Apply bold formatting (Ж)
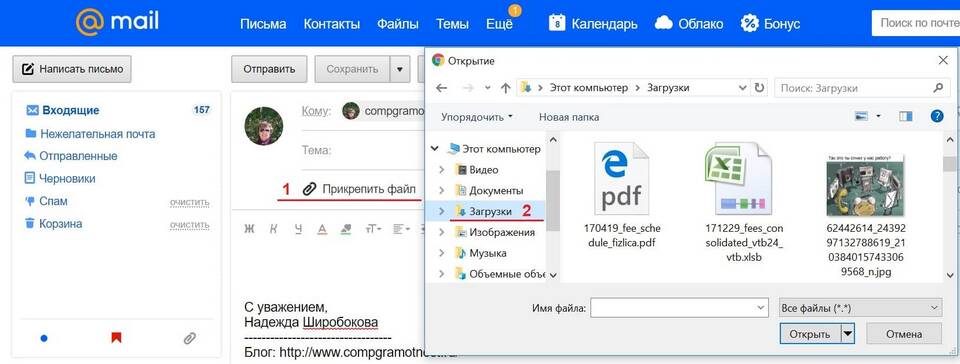This screenshot has height=364, width=960. [x=249, y=229]
